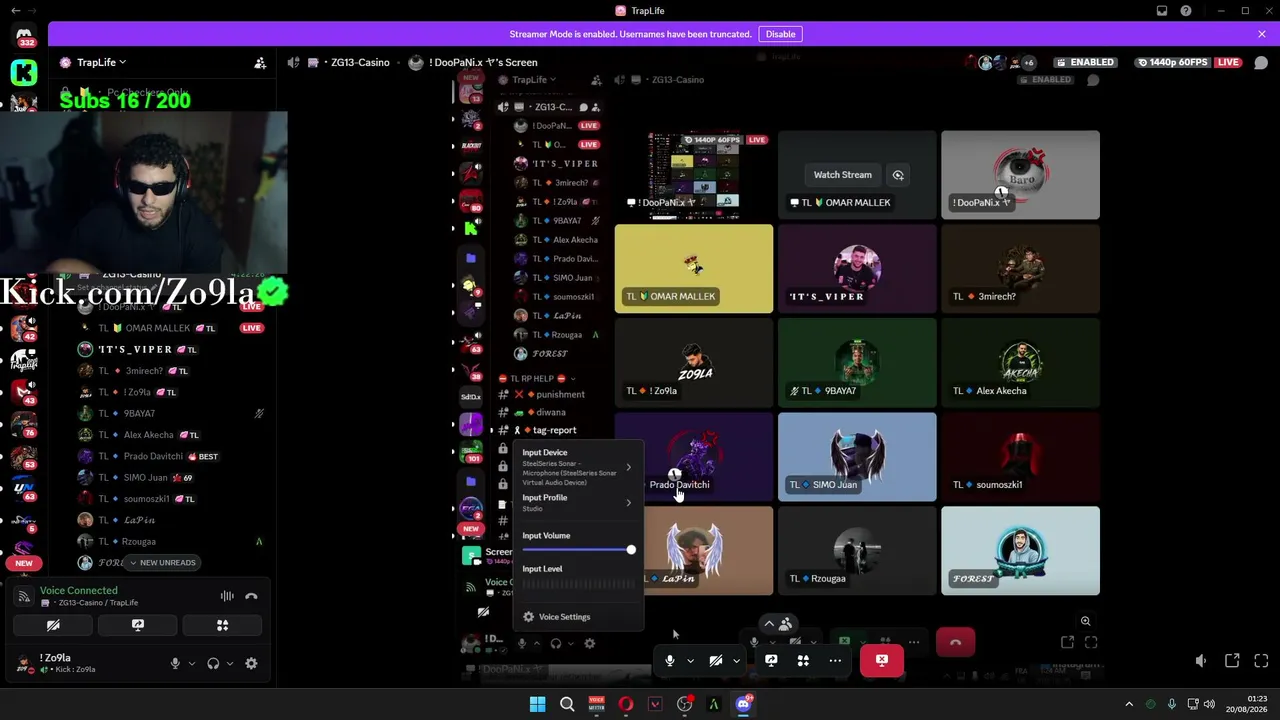The image size is (1280, 720).
Task: Collapse the TL RP HELP category
Action: tap(538, 379)
